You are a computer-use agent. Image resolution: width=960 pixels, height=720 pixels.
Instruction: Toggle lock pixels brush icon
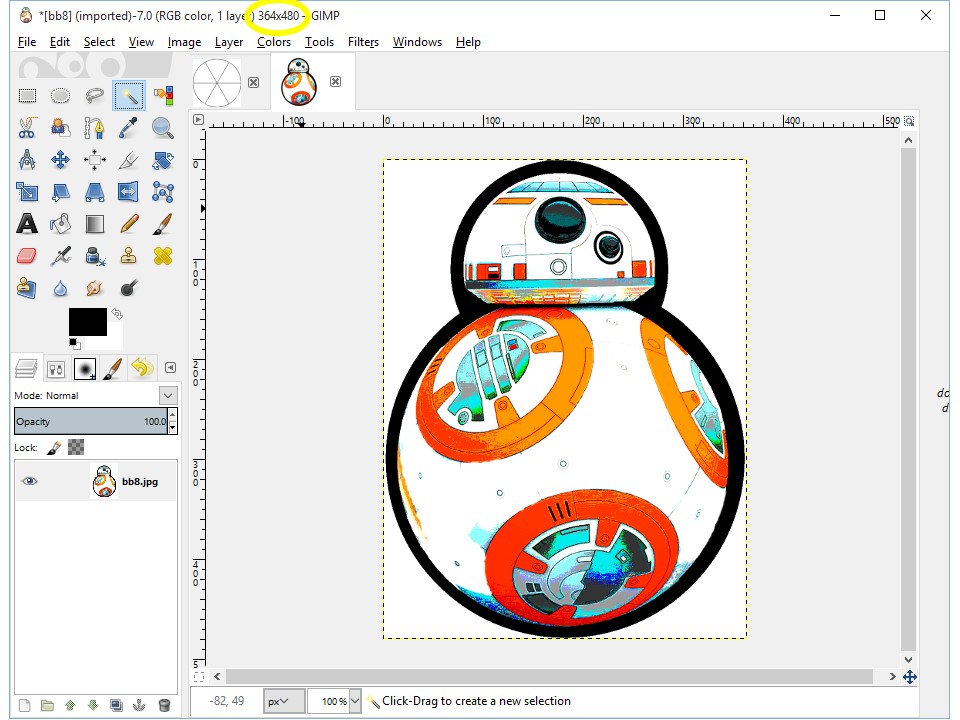click(x=54, y=447)
